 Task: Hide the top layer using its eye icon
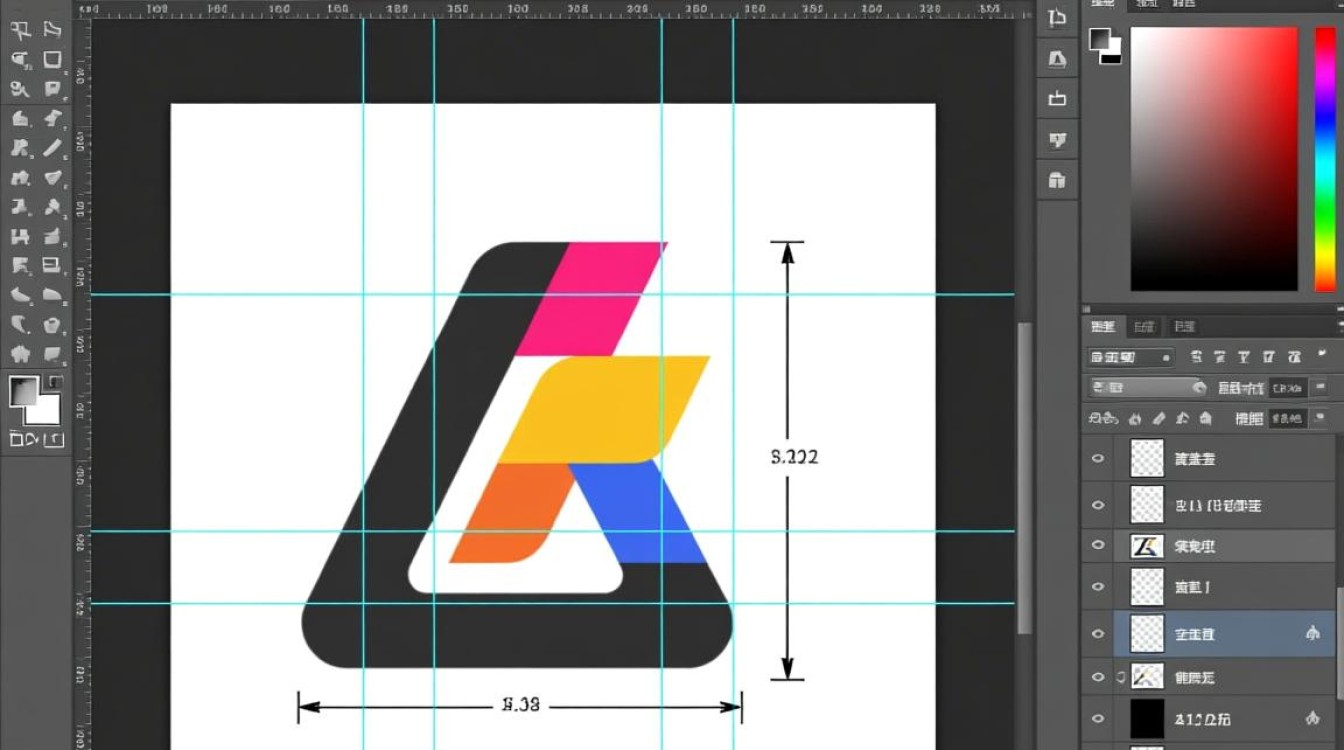tap(1098, 458)
